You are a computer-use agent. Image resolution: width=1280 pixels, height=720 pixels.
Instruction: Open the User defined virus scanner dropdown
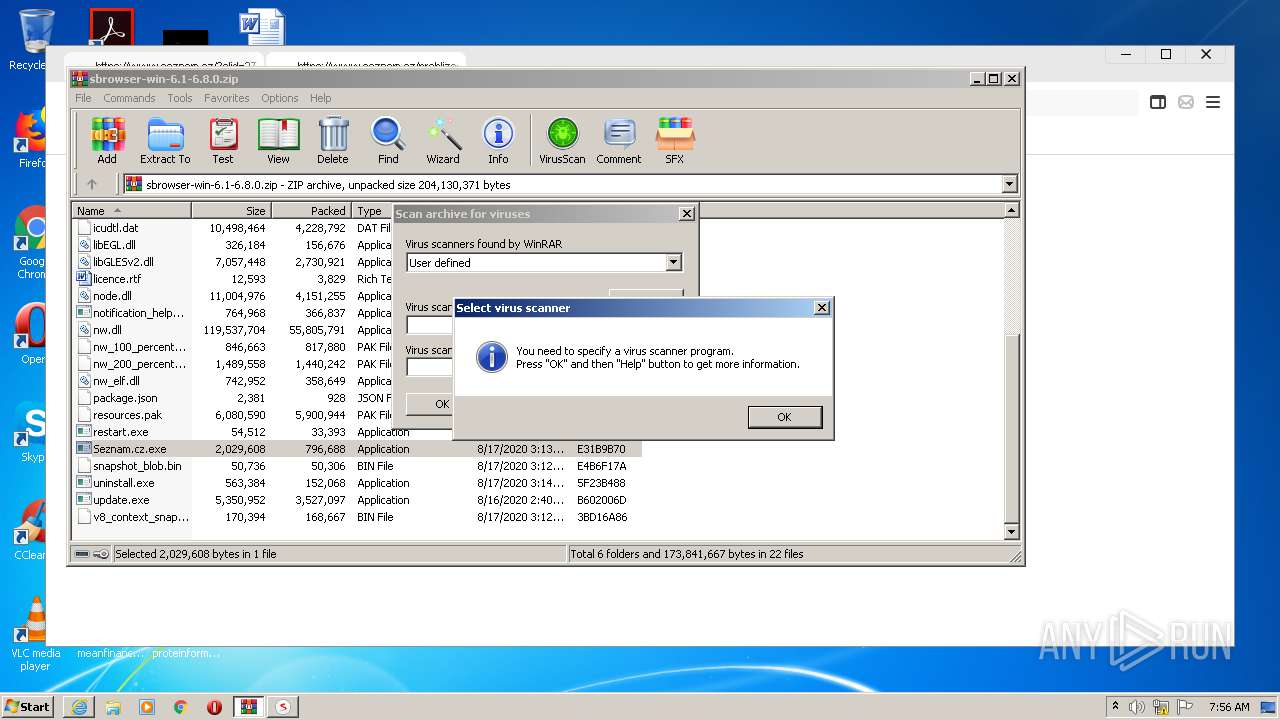(673, 263)
